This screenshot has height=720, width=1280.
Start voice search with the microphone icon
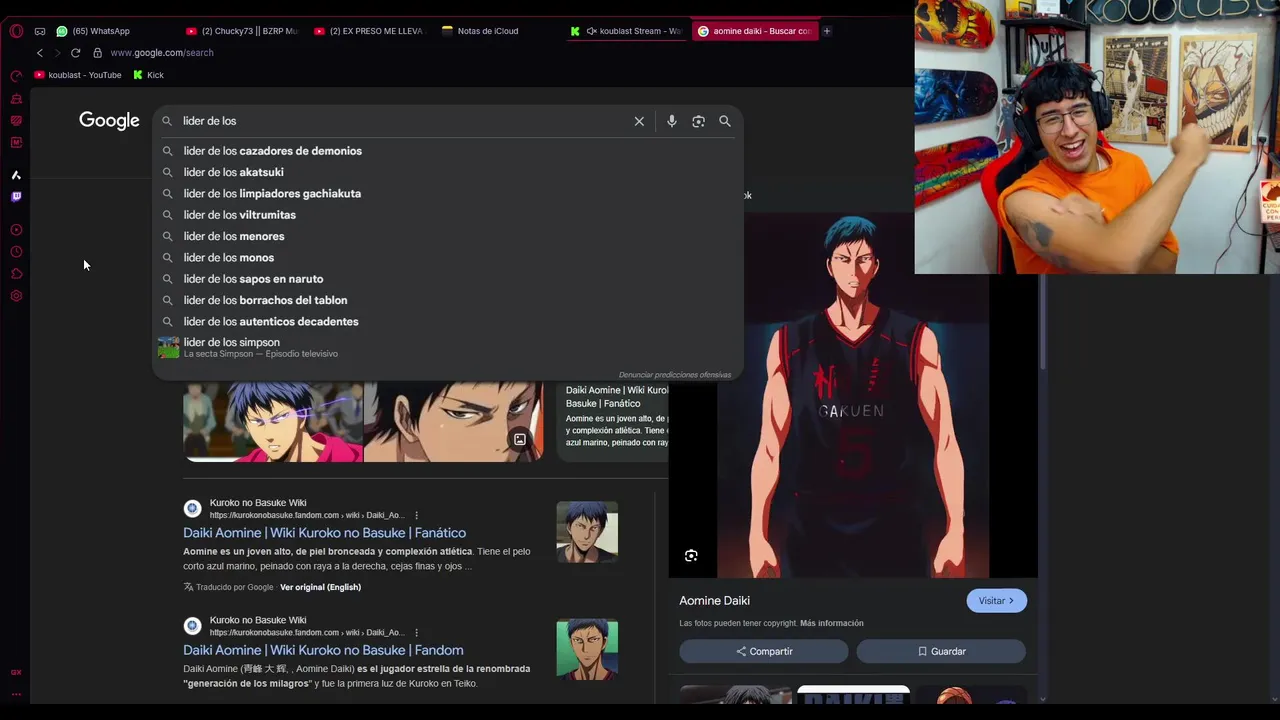pos(672,121)
